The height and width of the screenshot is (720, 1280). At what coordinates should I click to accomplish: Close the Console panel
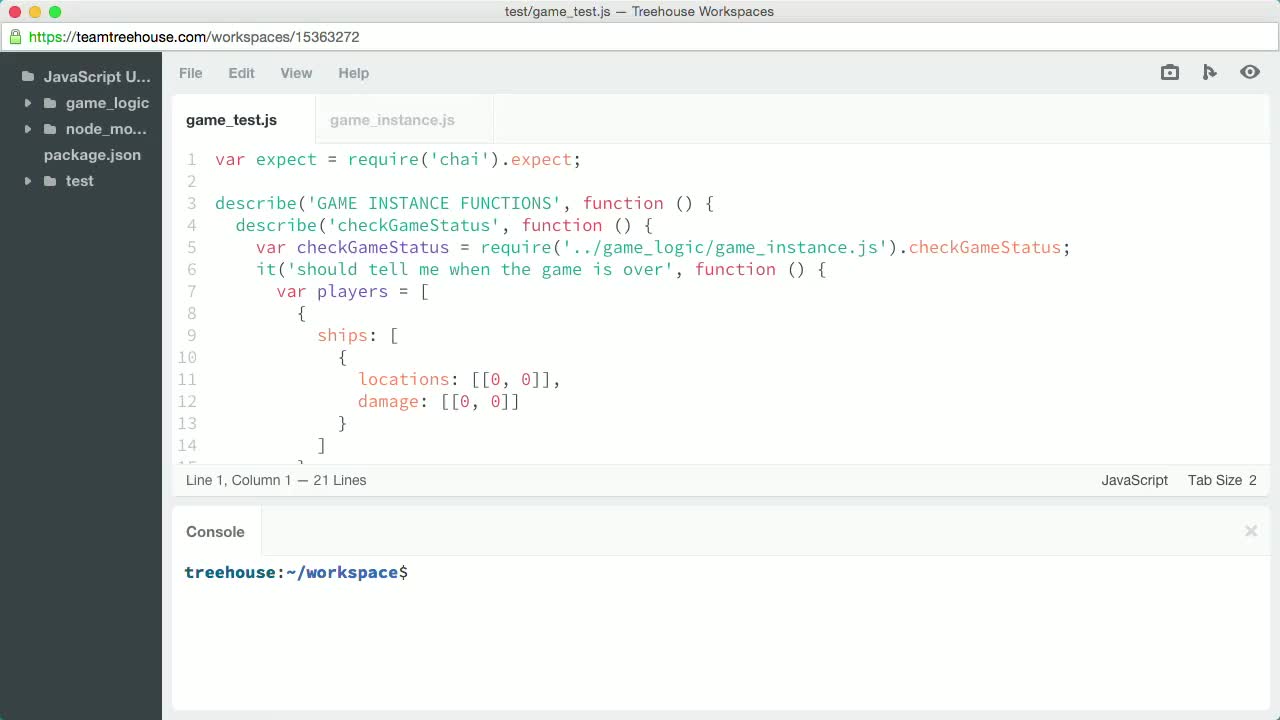click(x=1250, y=531)
